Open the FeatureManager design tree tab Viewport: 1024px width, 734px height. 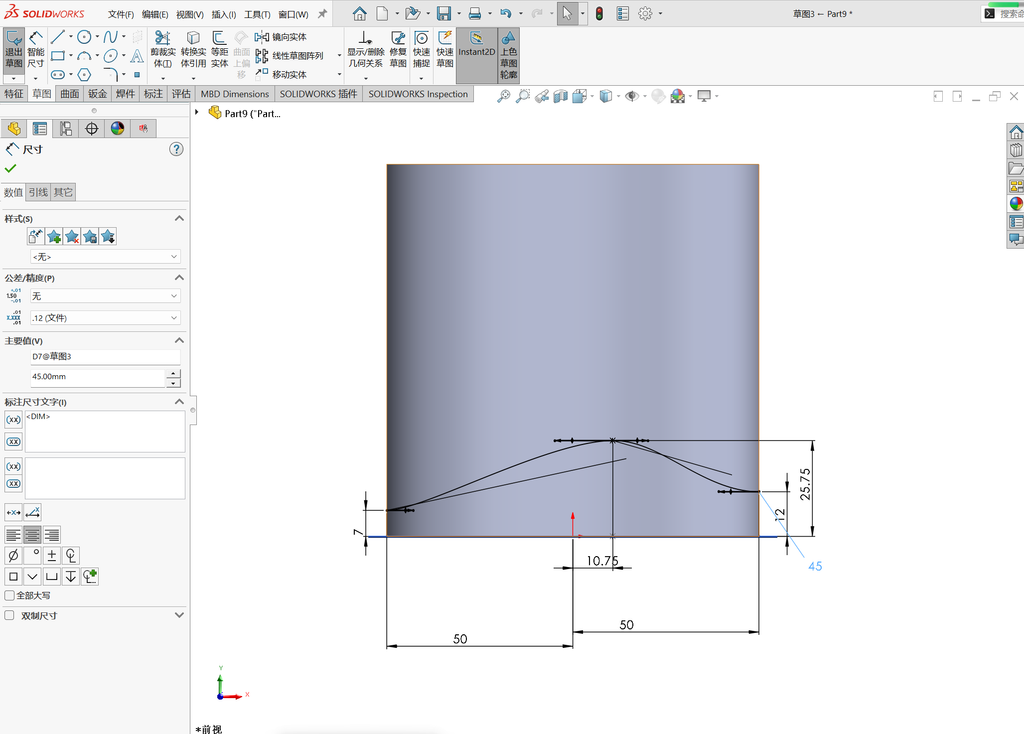[x=14, y=129]
